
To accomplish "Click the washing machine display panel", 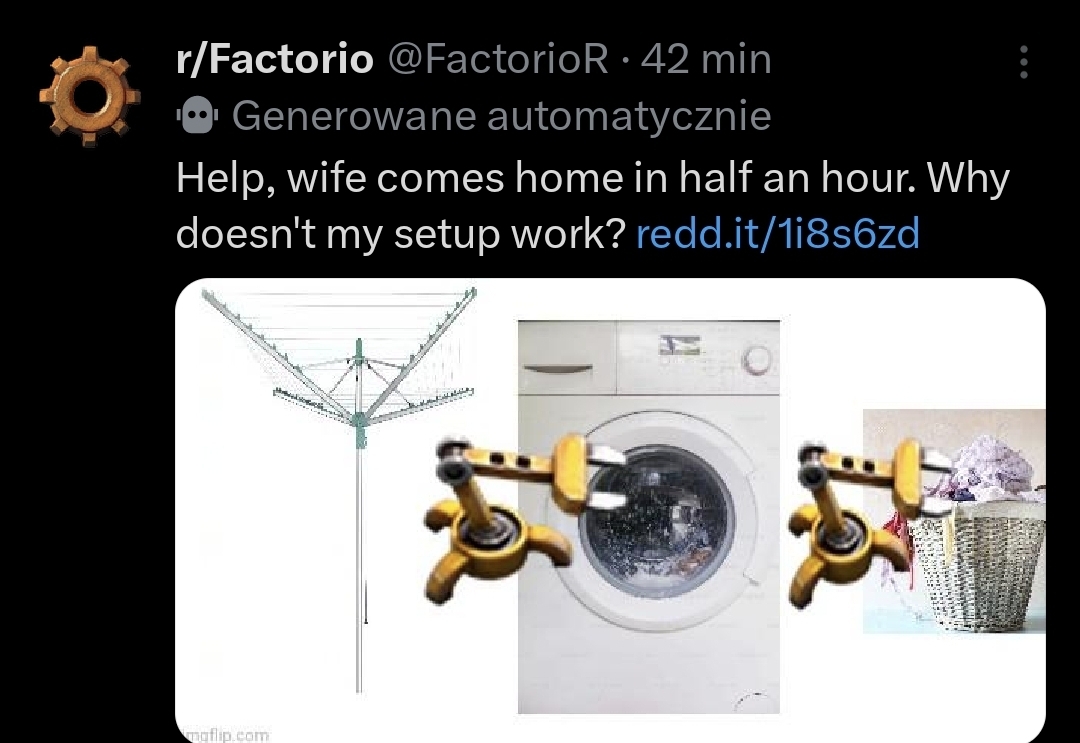I will click(x=679, y=345).
